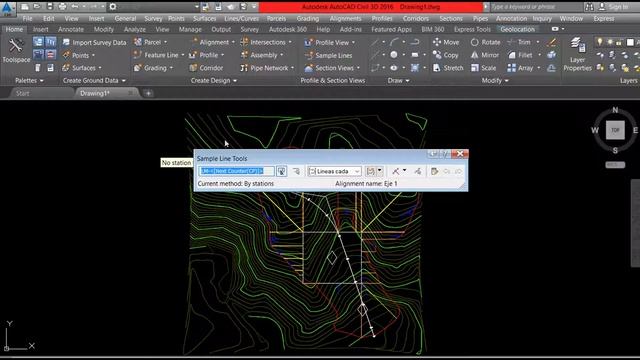
Task: Click the ViewCube TOP face
Action: (615, 130)
